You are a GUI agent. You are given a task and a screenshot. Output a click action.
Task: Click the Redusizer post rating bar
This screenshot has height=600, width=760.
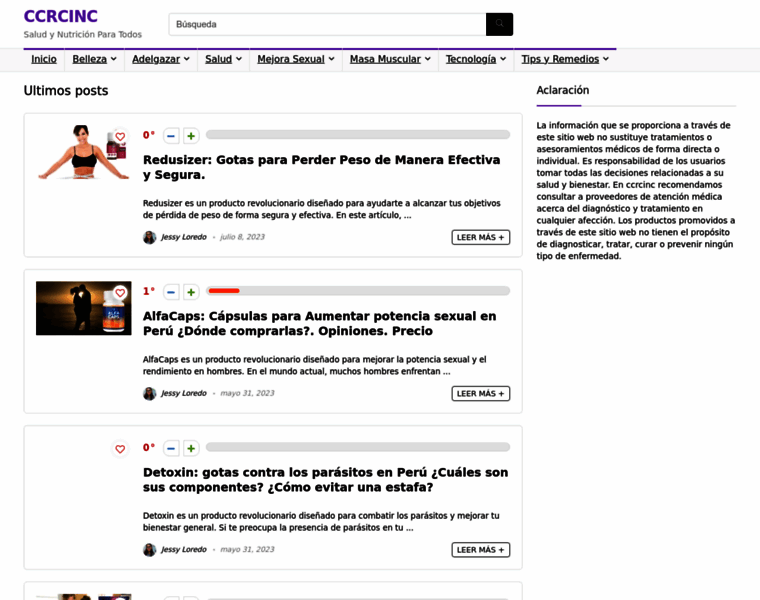click(358, 134)
